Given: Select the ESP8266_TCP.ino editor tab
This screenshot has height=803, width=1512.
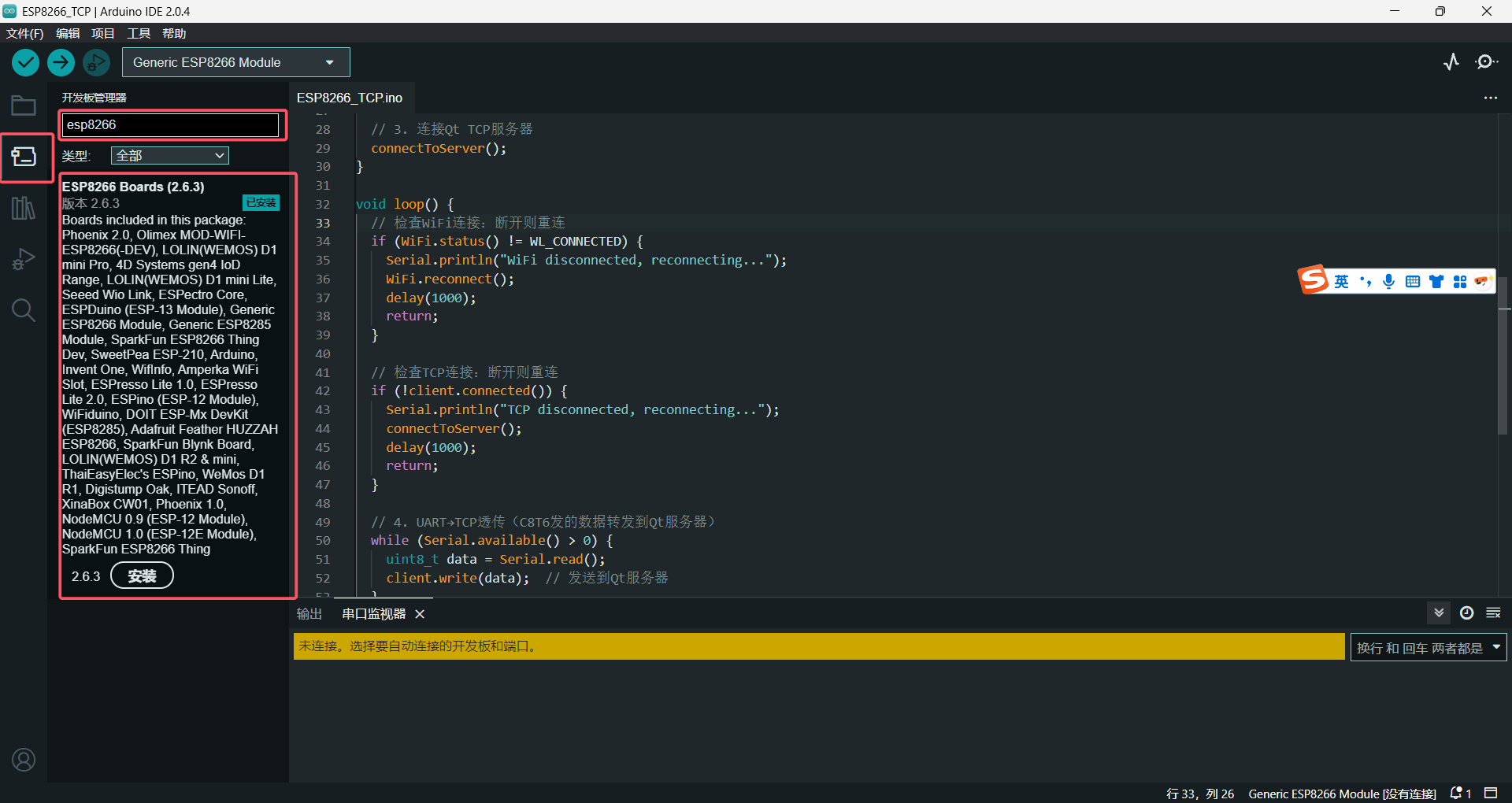Looking at the screenshot, I should point(350,98).
